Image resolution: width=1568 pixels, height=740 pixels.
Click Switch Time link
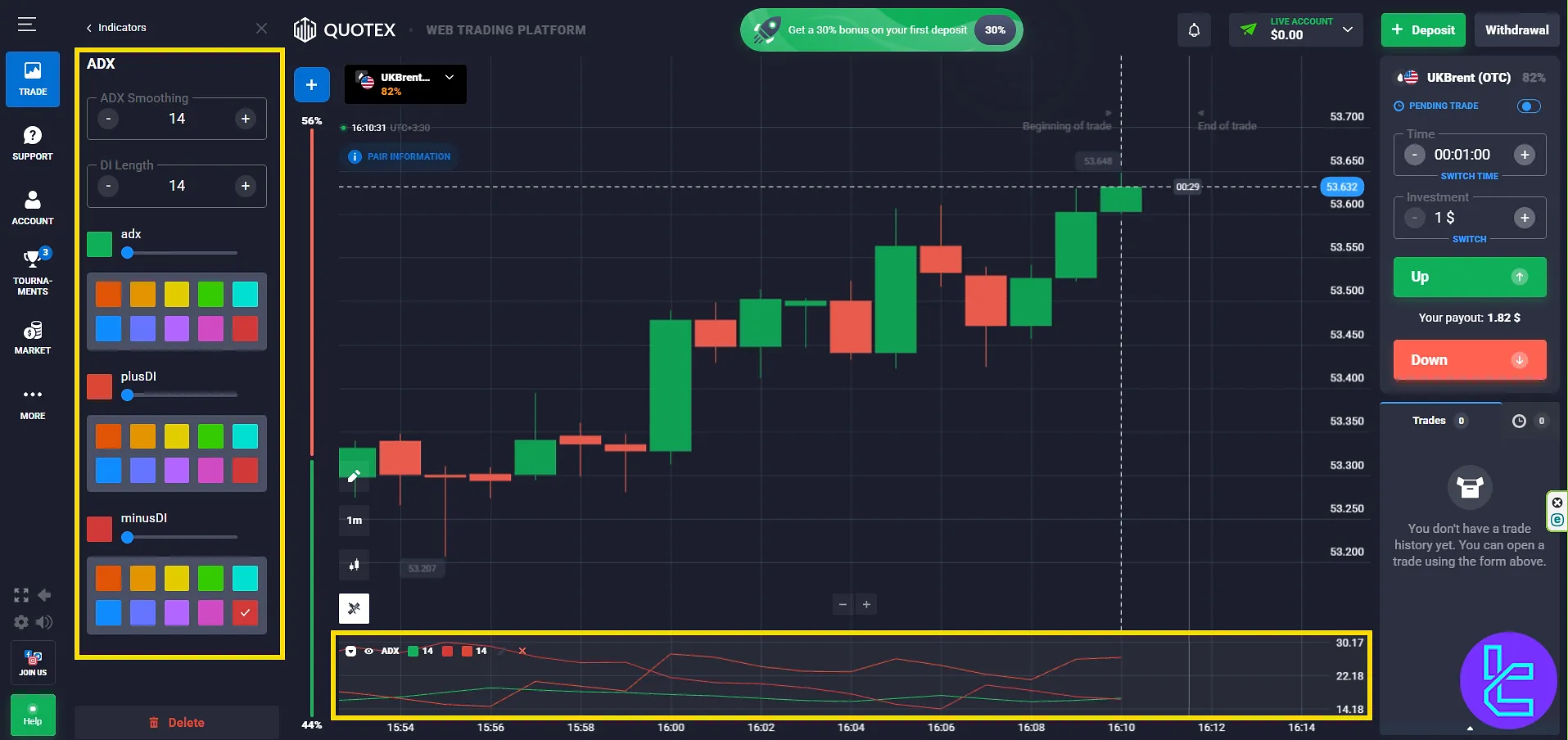pos(1470,176)
